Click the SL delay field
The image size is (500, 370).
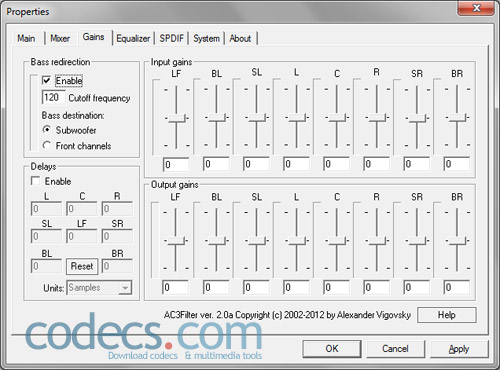click(46, 236)
